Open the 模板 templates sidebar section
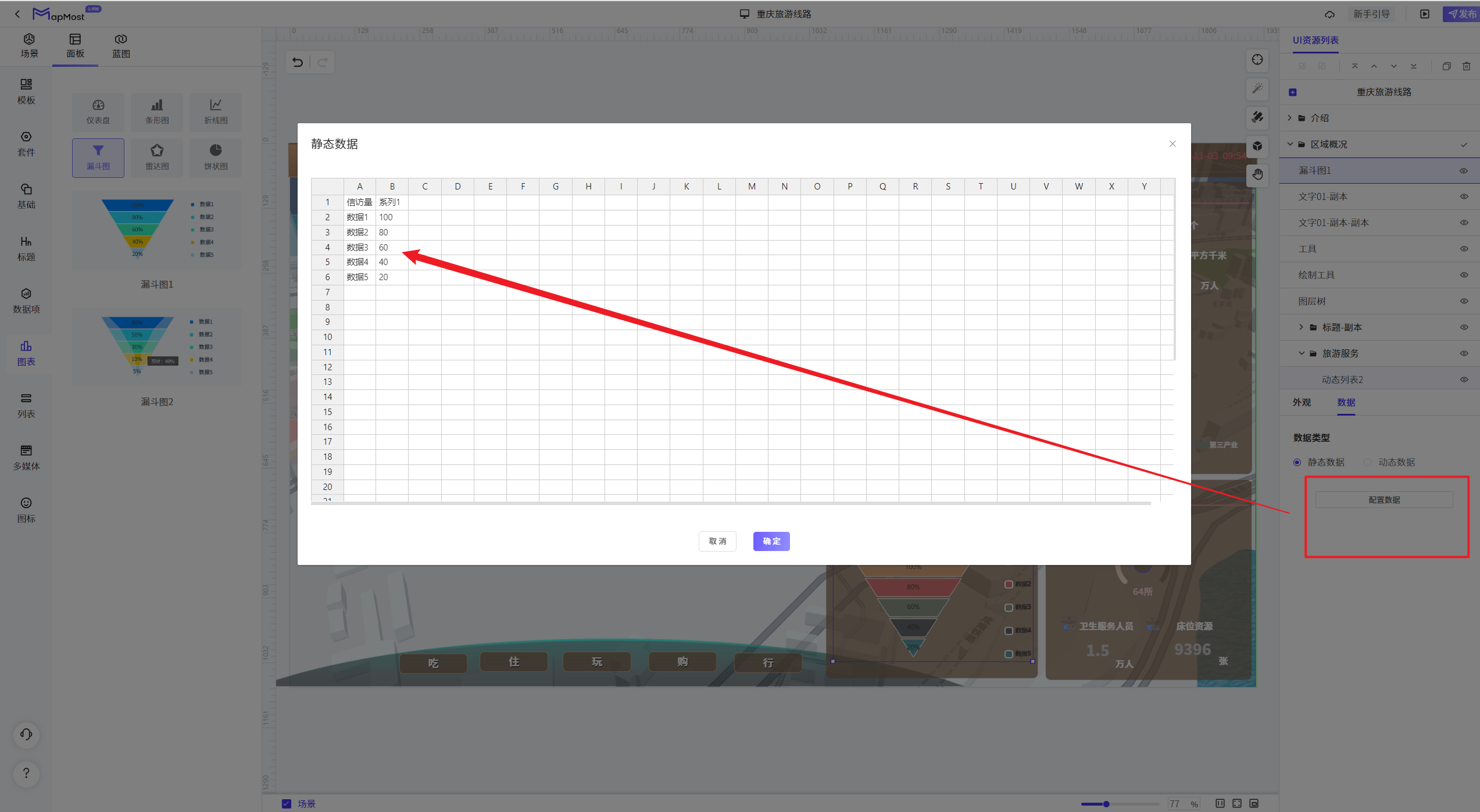Image resolution: width=1480 pixels, height=812 pixels. point(26,92)
